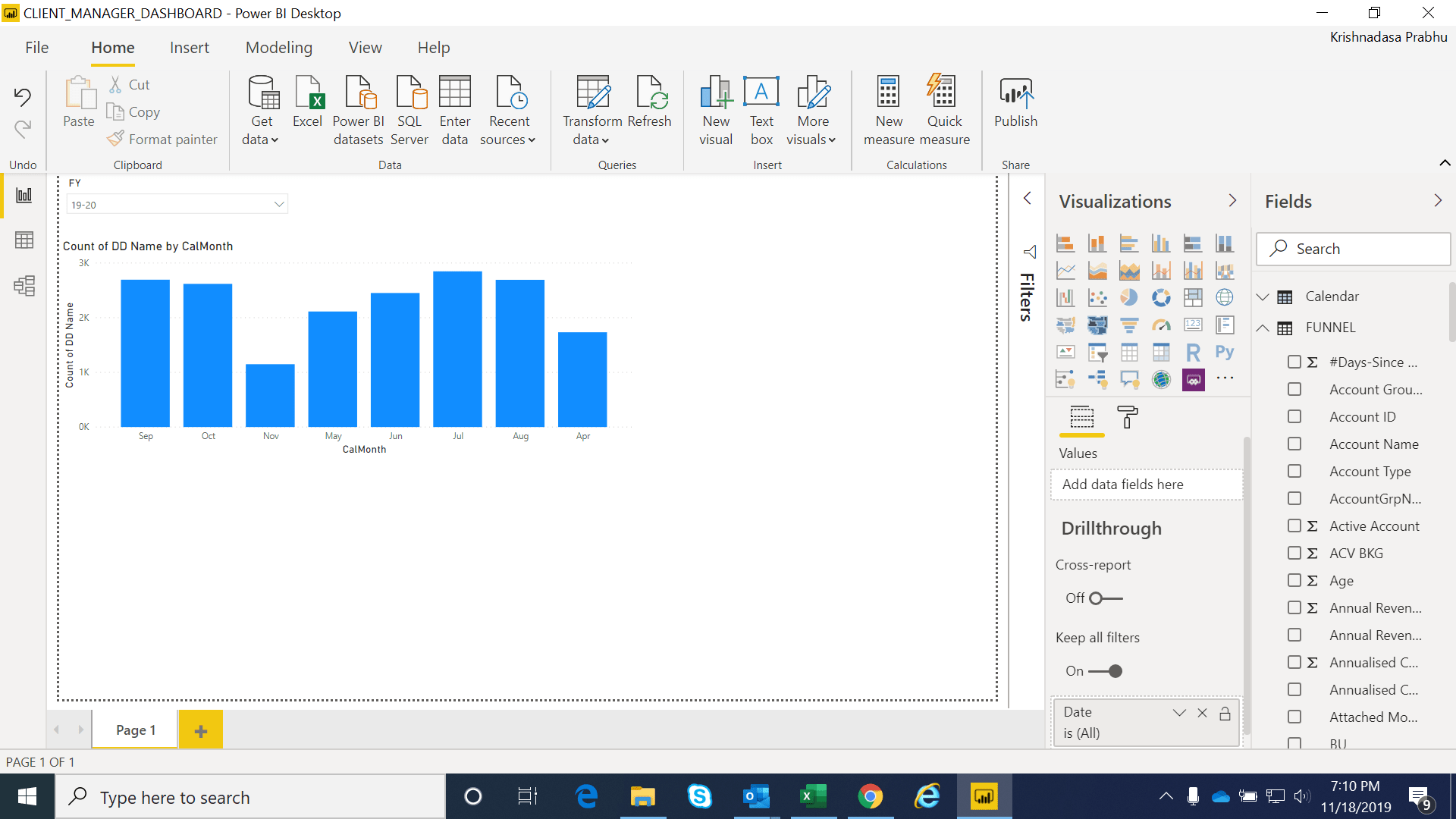1456x819 pixels.
Task: Click the Publish button
Action: coord(1015,102)
